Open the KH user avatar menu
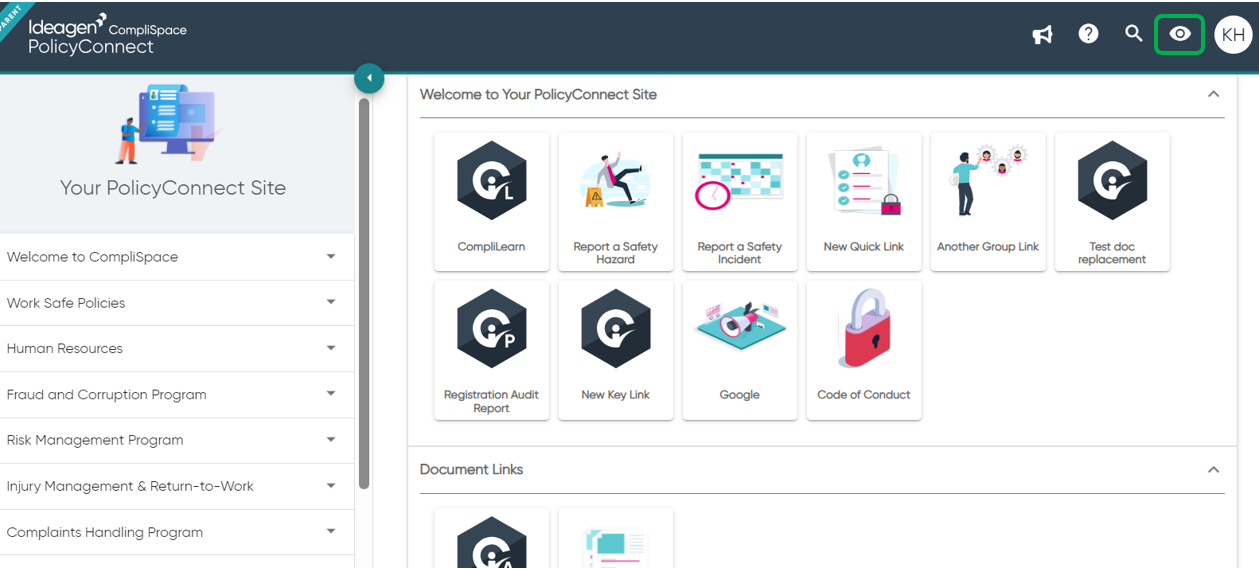Image resolution: width=1259 pixels, height=569 pixels. pyautogui.click(x=1233, y=35)
